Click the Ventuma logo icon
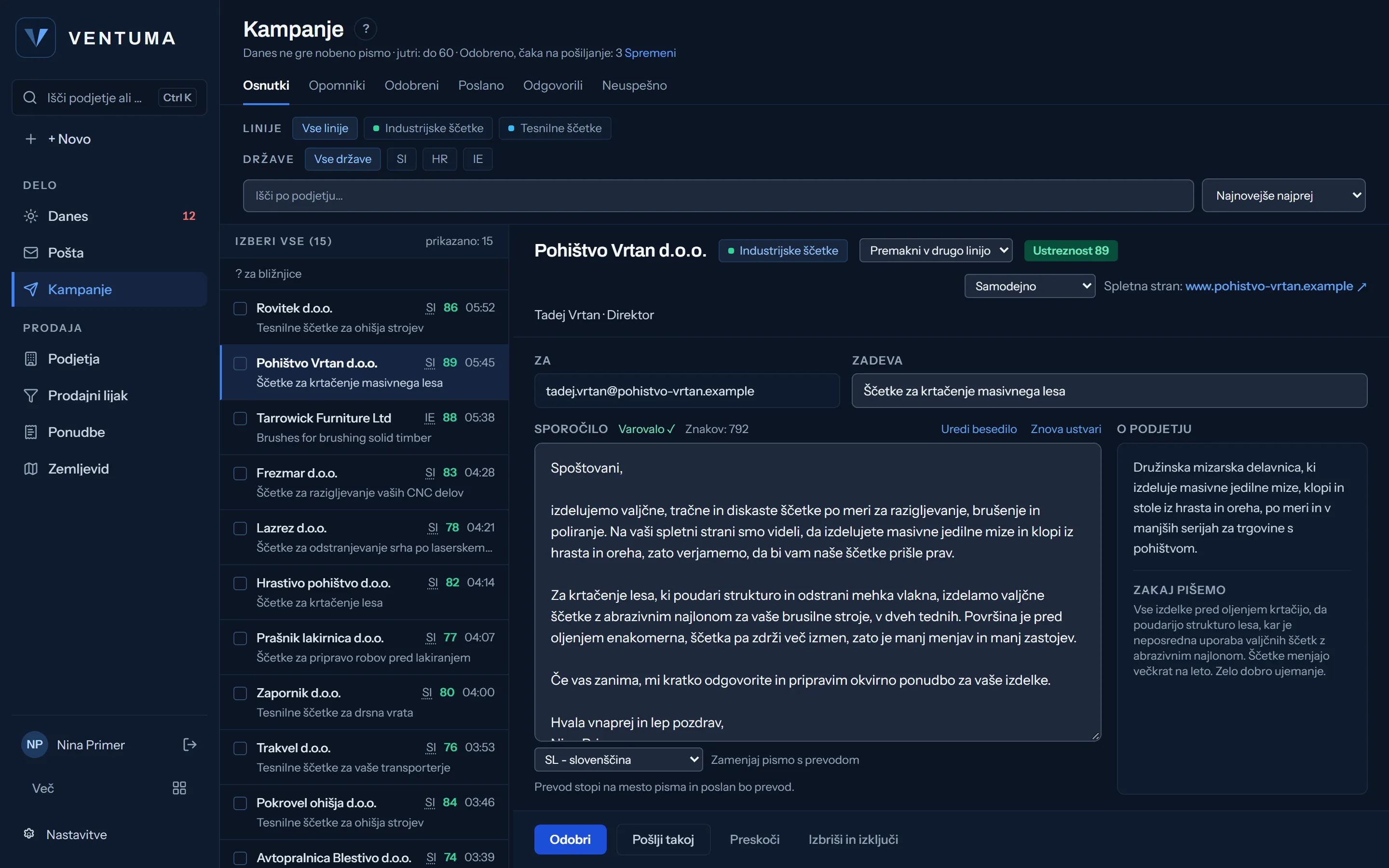Screen dimensions: 1389x868 [x=36, y=38]
